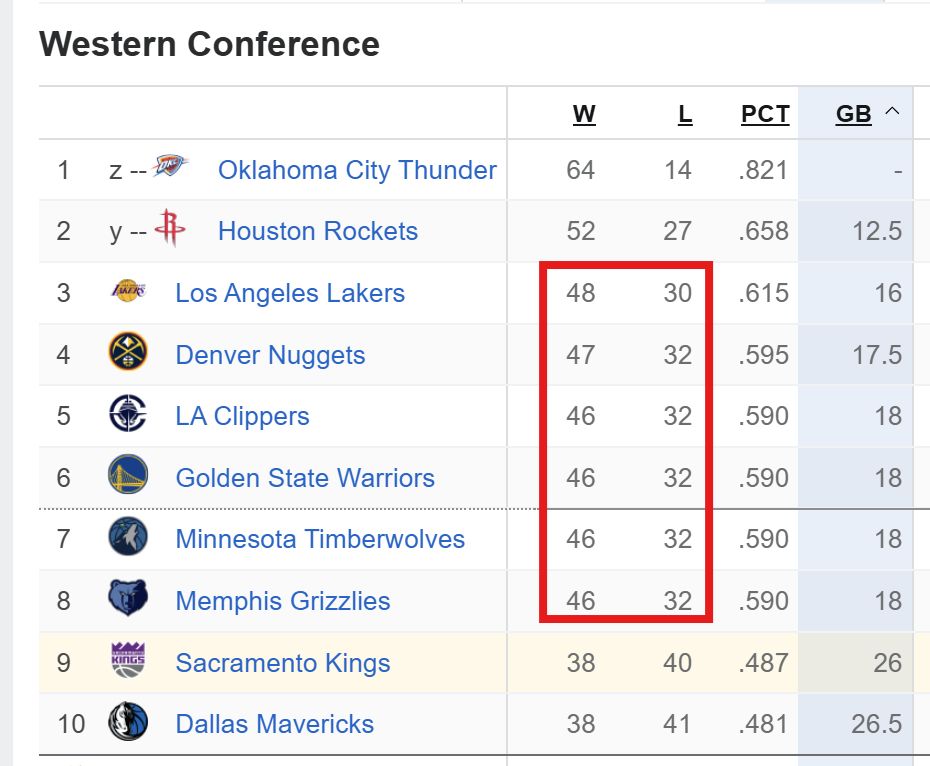Sort table by PCT column header
This screenshot has height=766, width=930.
coord(765,114)
